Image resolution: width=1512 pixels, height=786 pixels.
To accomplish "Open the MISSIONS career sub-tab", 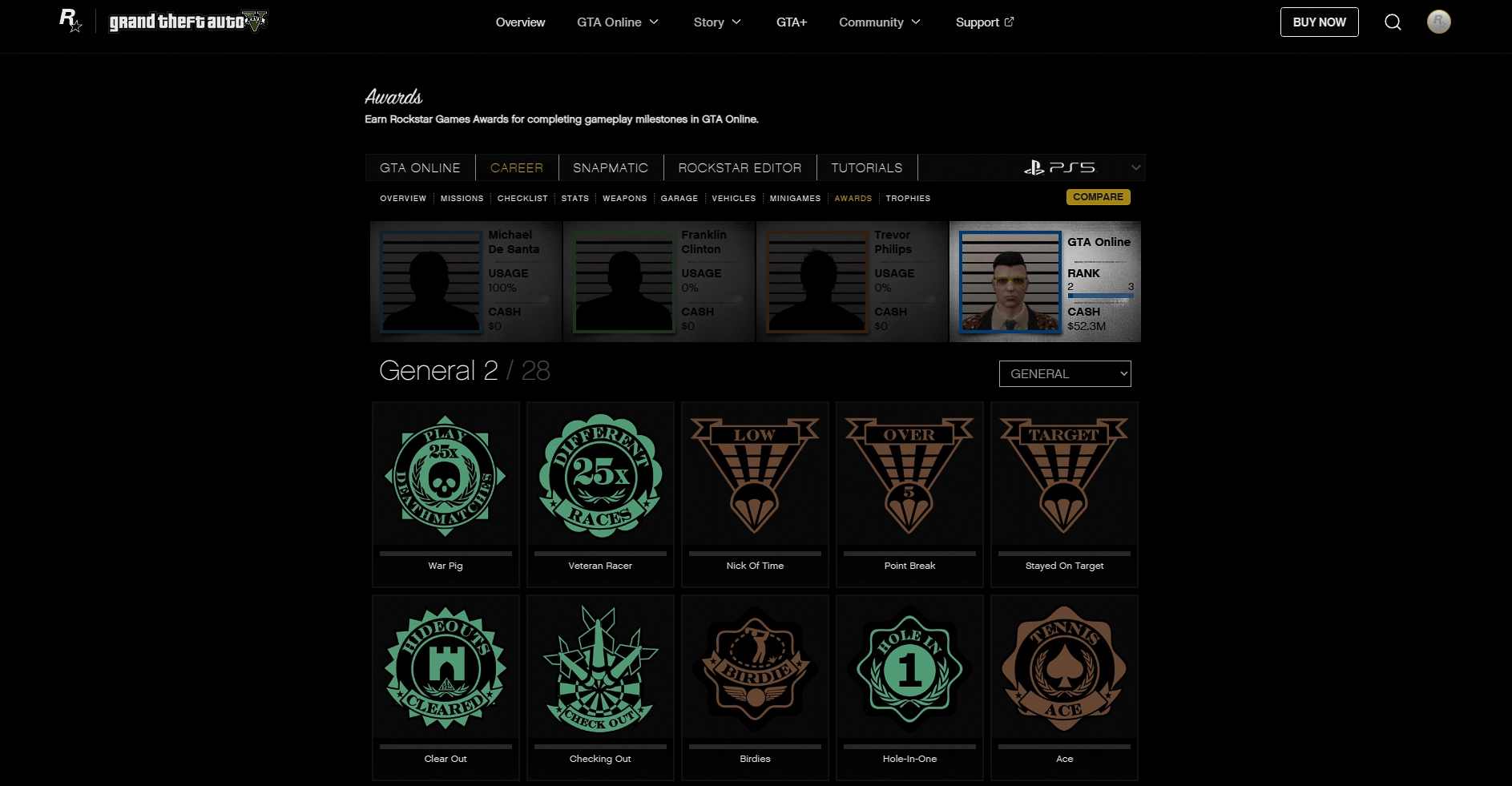I will [462, 198].
